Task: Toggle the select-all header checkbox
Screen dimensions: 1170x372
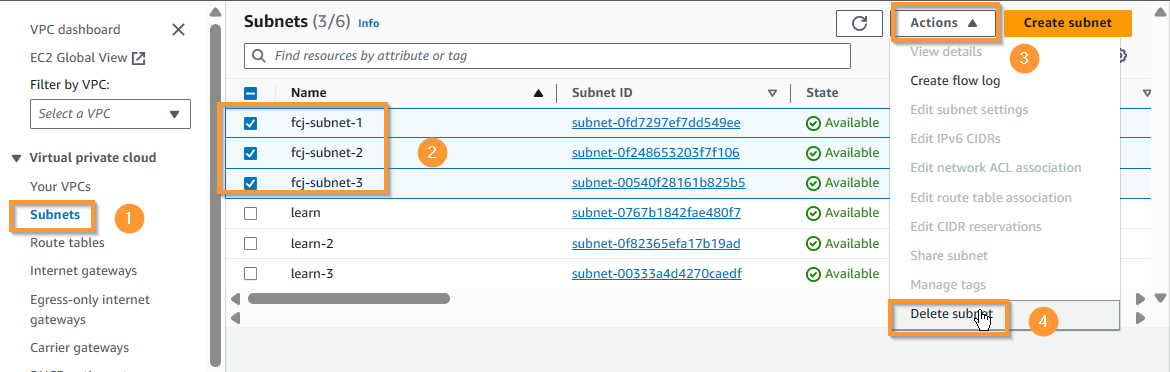Action: click(x=251, y=93)
